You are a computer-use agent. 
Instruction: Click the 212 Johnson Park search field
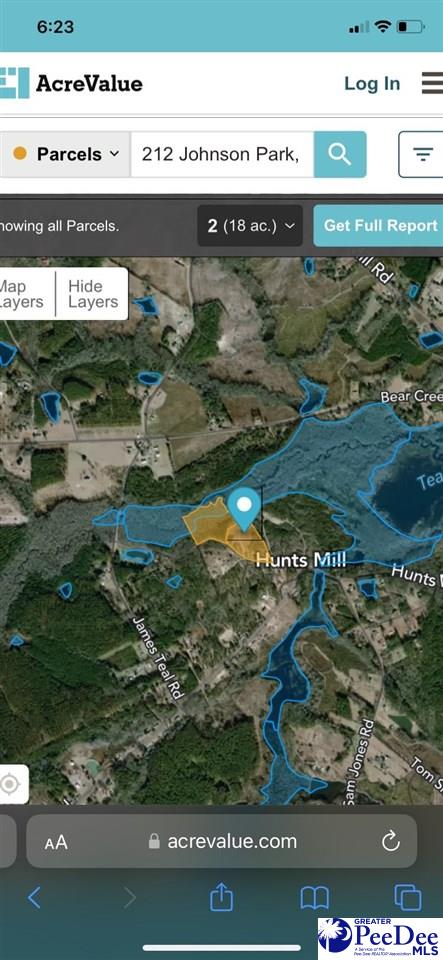click(x=222, y=154)
